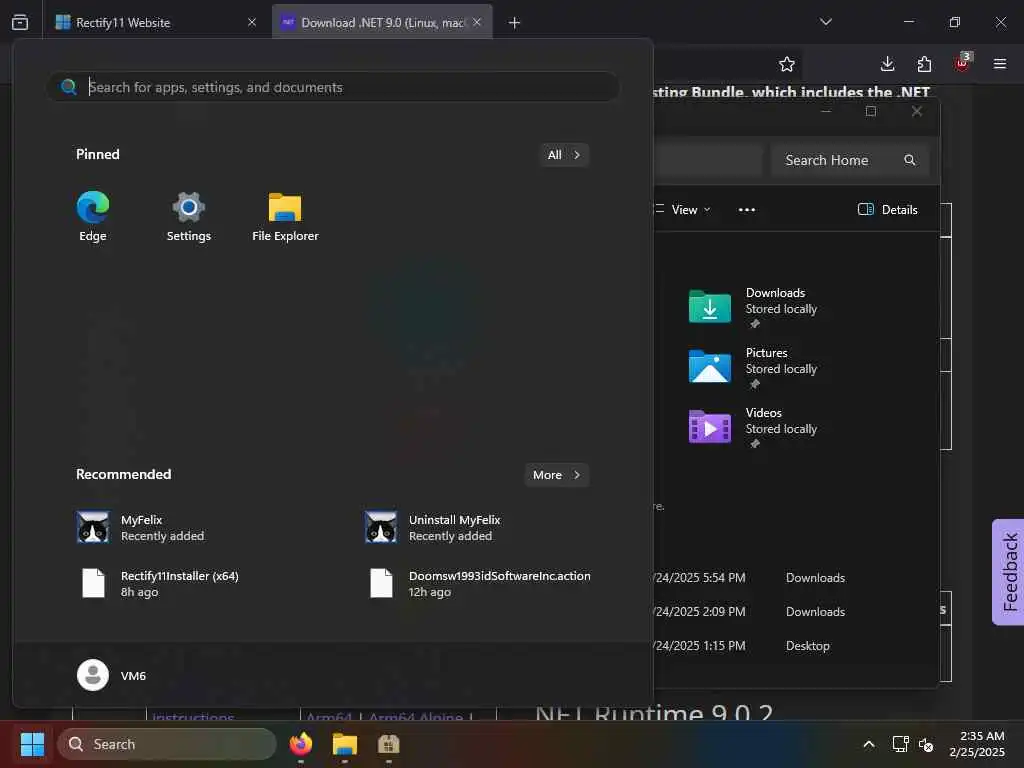1024x768 pixels.
Task: Open the See more ellipsis in File Explorer
Action: click(746, 210)
